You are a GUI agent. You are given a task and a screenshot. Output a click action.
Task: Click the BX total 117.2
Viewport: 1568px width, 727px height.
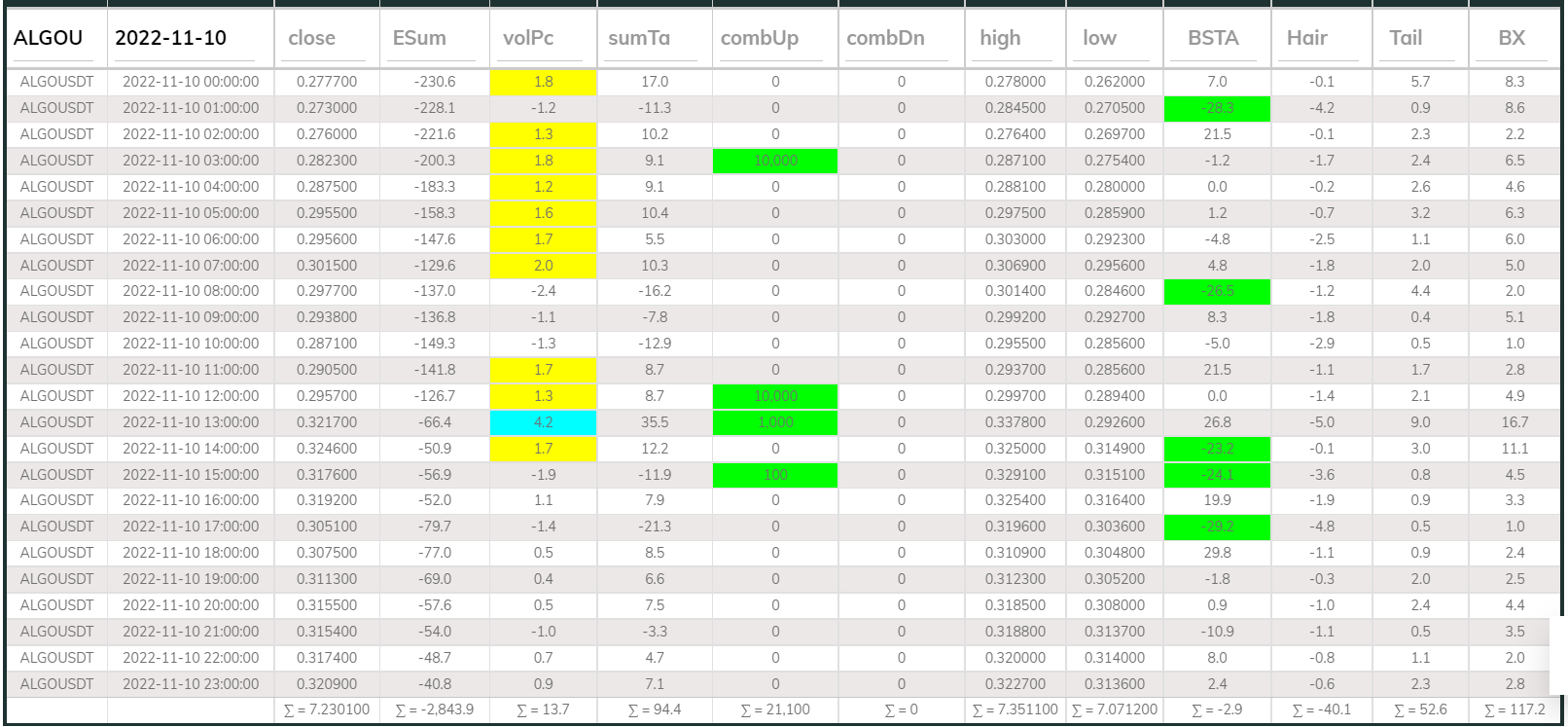(1515, 709)
